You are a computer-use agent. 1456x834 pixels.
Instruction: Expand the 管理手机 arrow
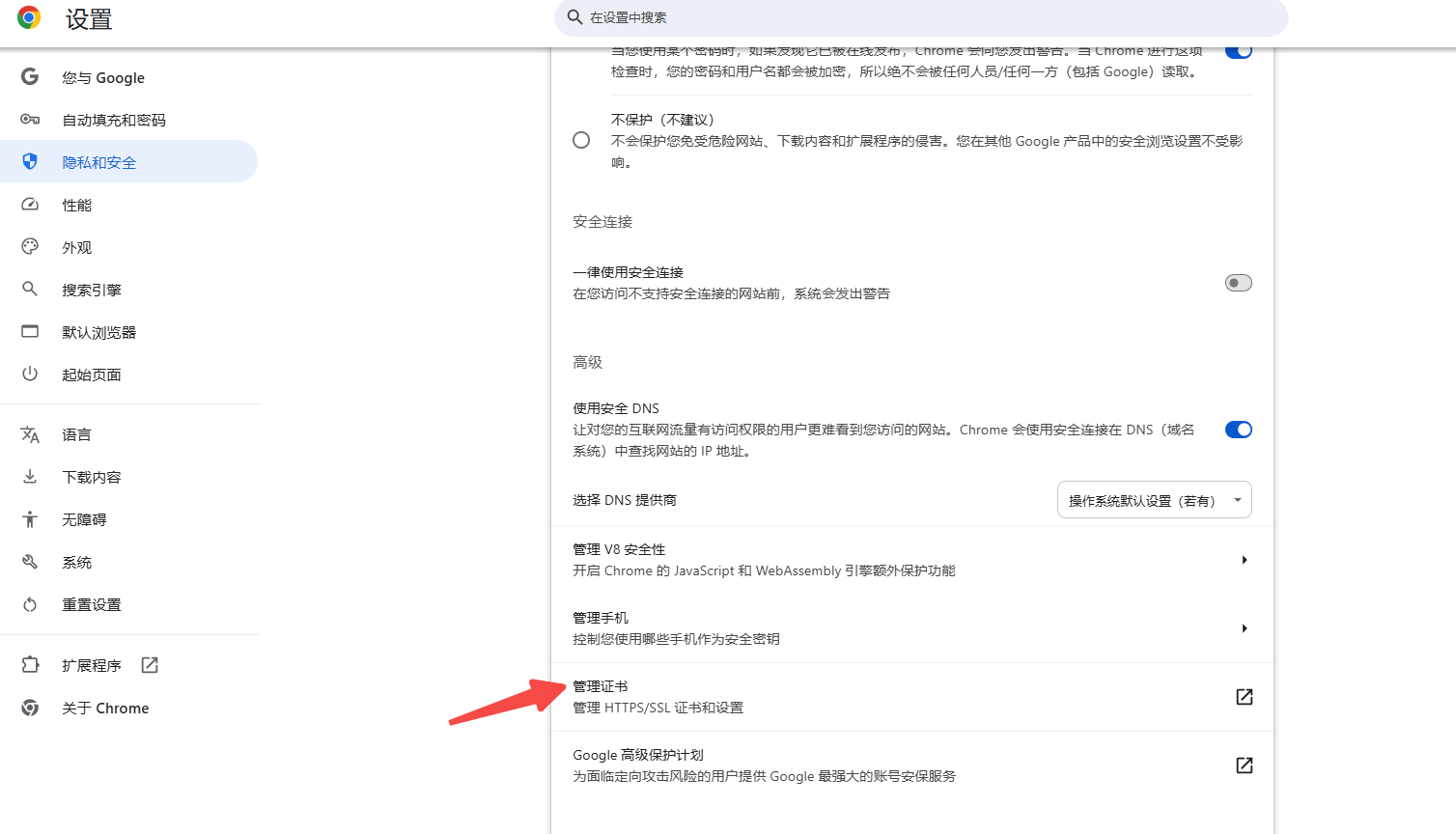tap(1245, 628)
